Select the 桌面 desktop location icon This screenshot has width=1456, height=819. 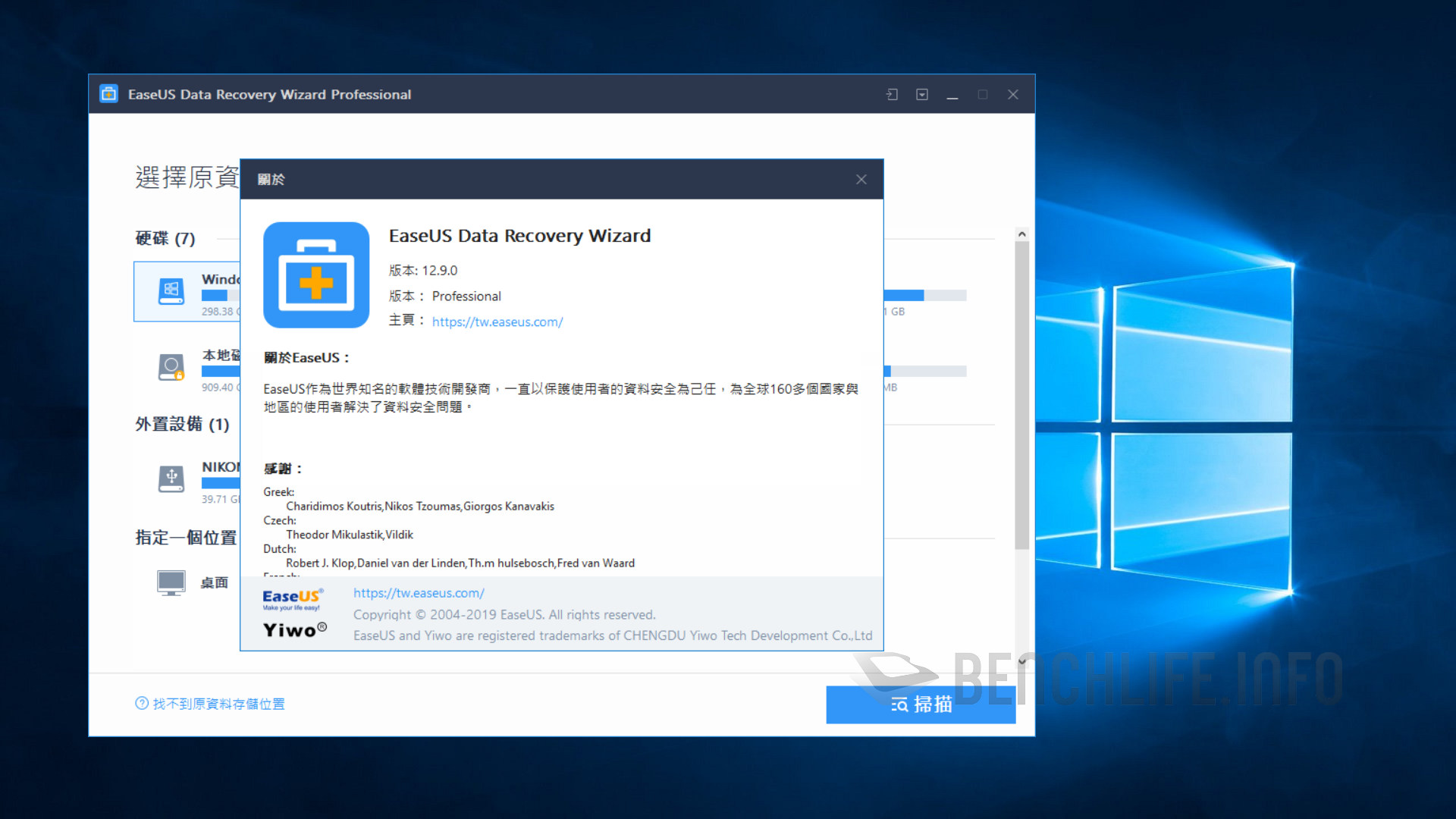[171, 582]
